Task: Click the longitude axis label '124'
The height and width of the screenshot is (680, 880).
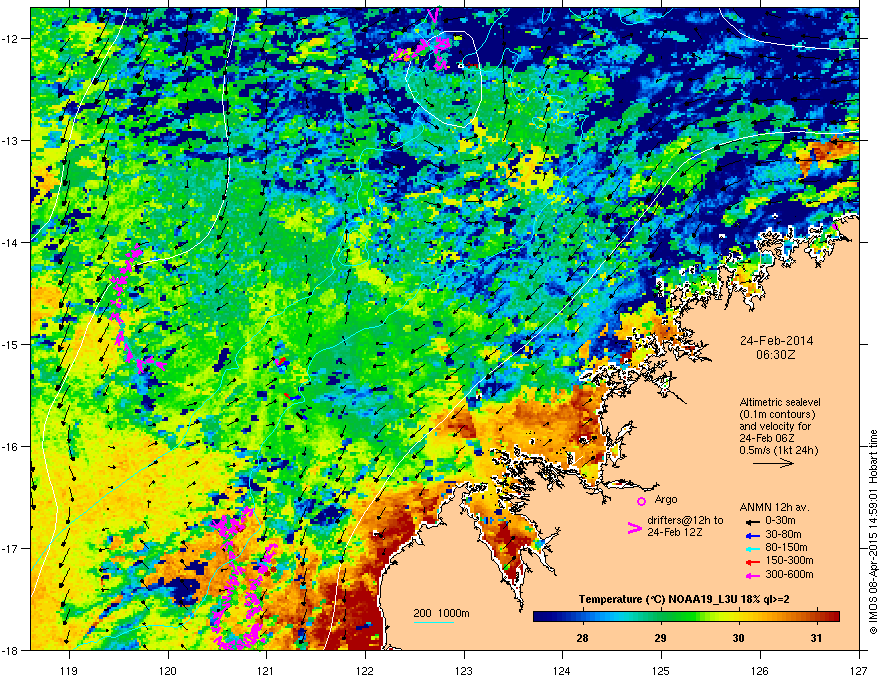Action: coord(562,670)
